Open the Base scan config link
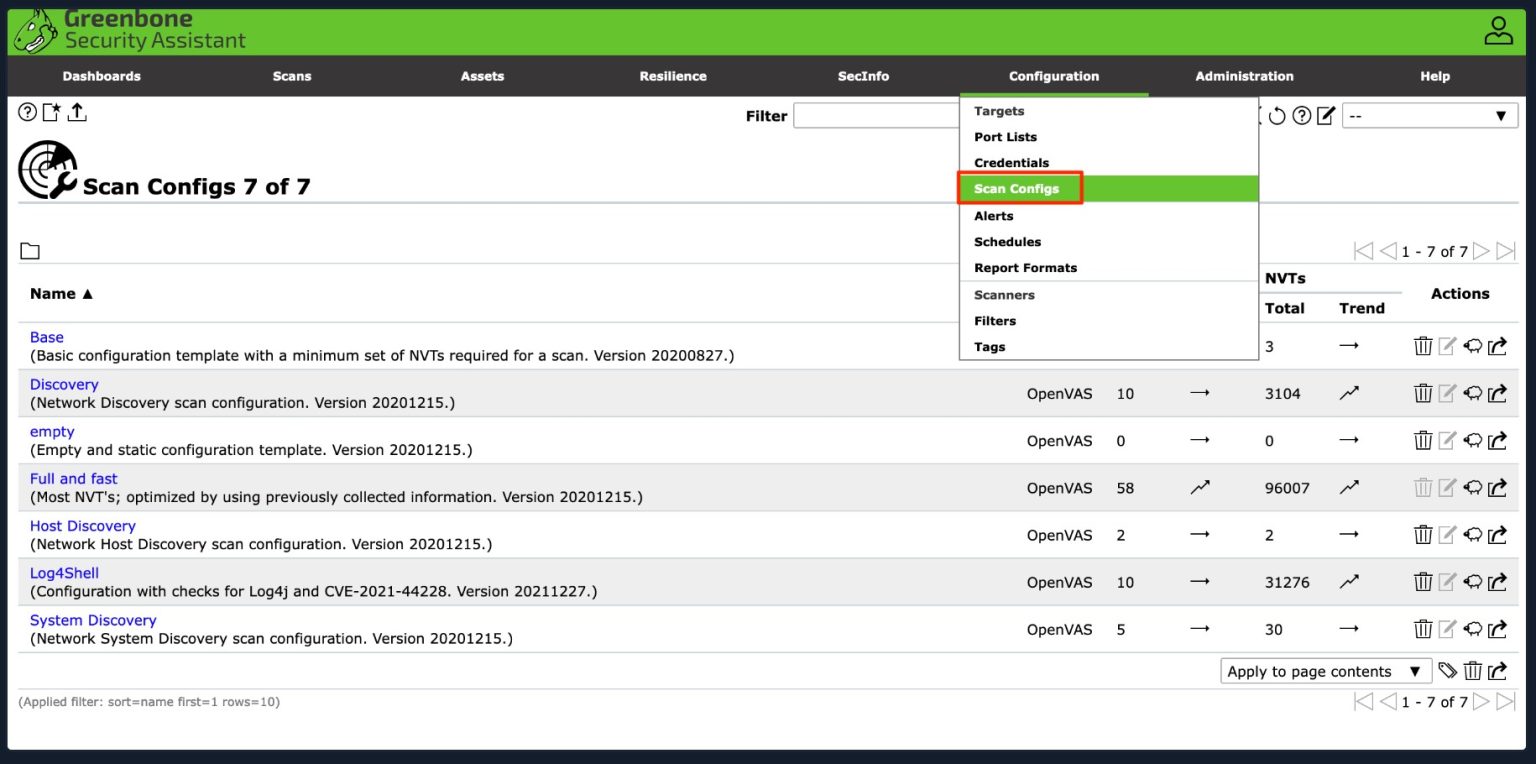This screenshot has height=764, width=1536. click(47, 337)
